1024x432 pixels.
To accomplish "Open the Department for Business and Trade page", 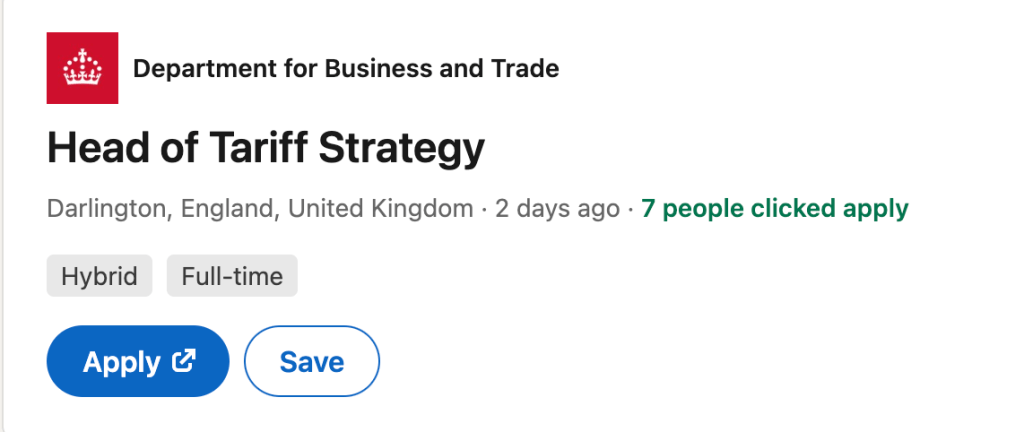I will 345,69.
